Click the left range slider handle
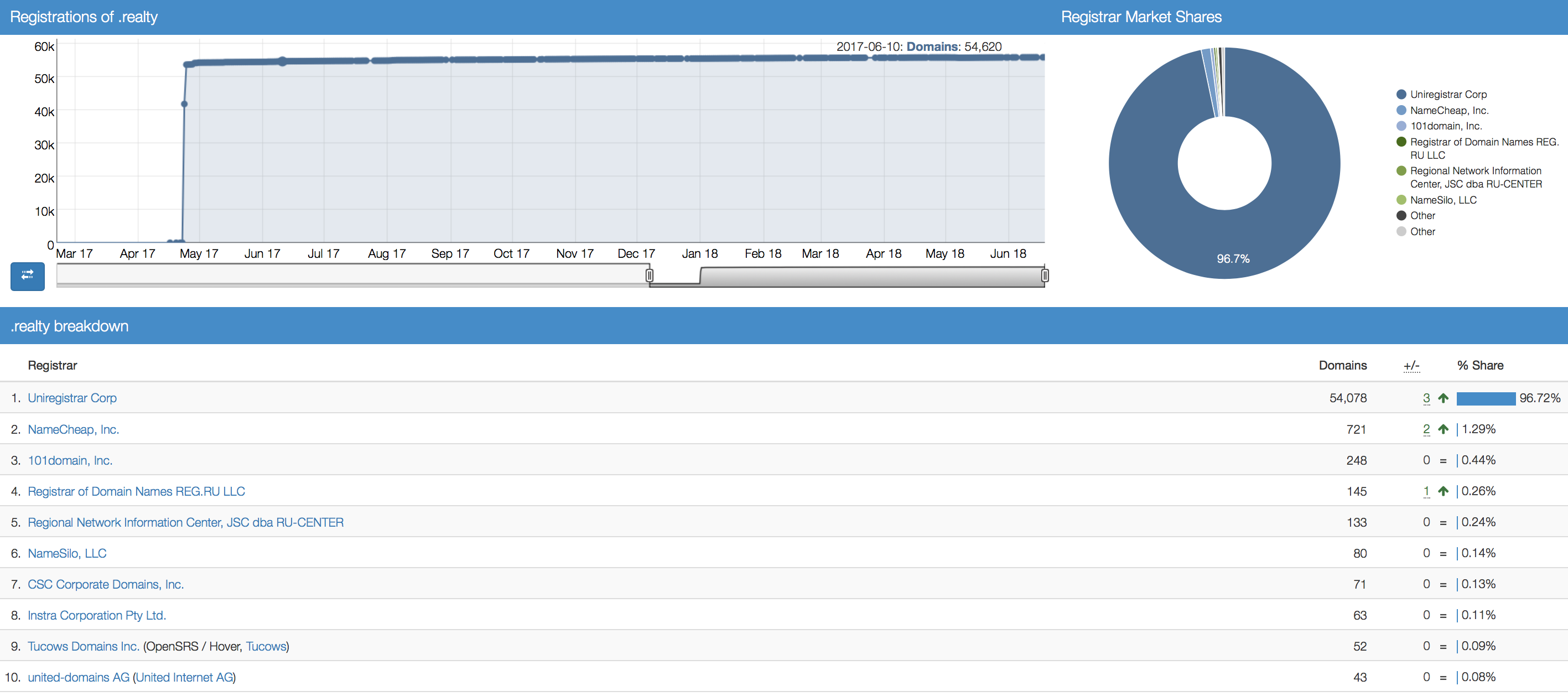This screenshot has height=696, width=1568. [x=650, y=275]
